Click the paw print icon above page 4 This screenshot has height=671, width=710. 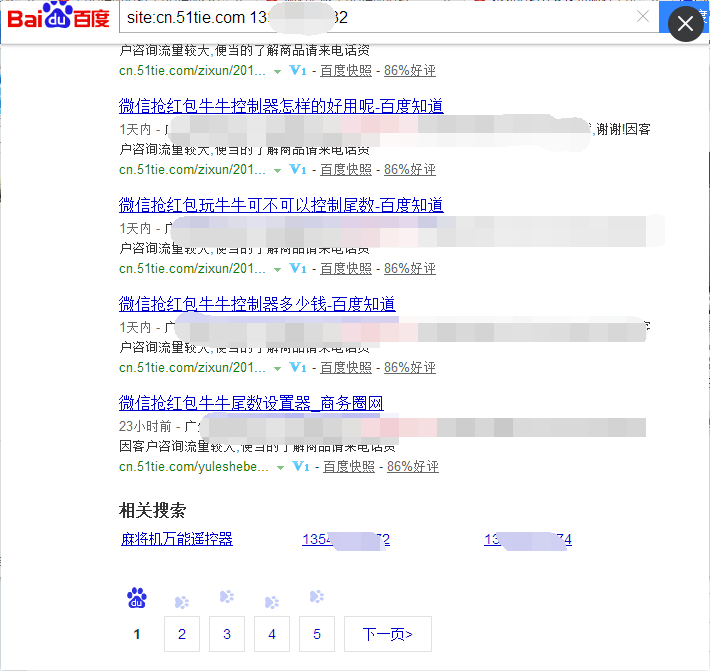(272, 602)
